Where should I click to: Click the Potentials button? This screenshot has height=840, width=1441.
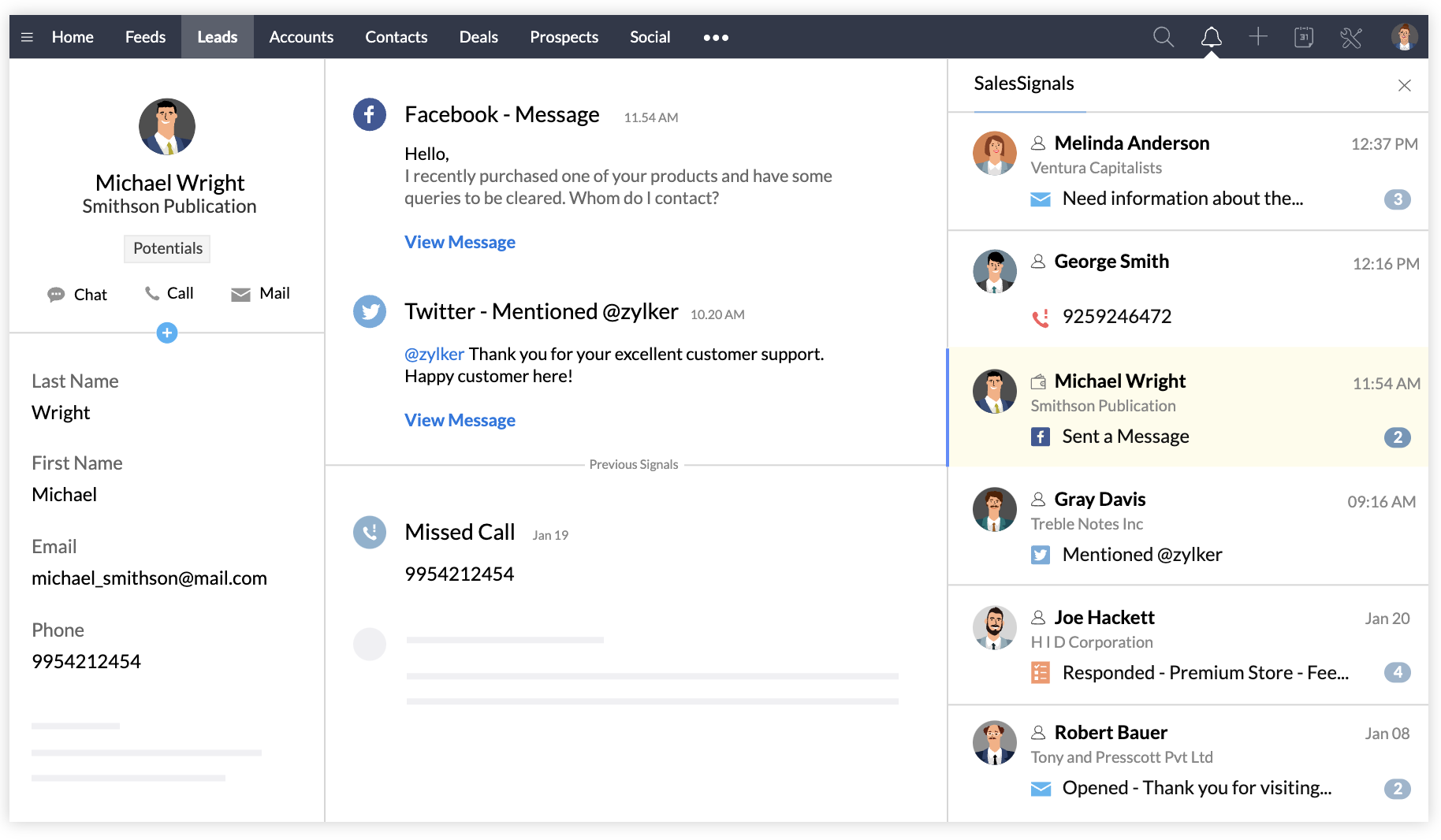168,248
